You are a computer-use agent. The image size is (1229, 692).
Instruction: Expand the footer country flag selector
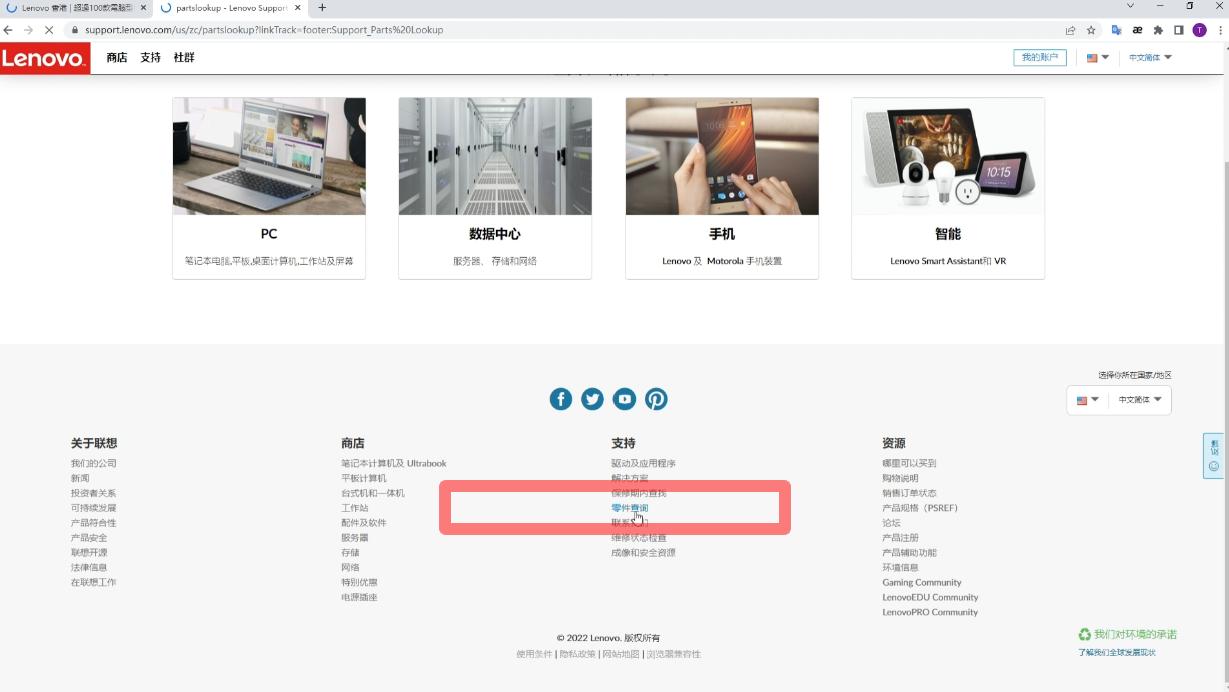[1089, 400]
